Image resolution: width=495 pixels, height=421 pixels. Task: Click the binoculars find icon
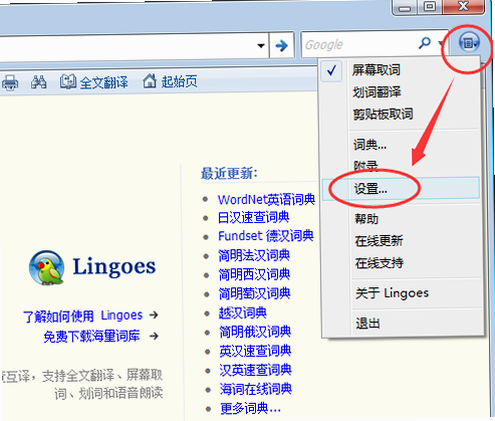[39, 82]
